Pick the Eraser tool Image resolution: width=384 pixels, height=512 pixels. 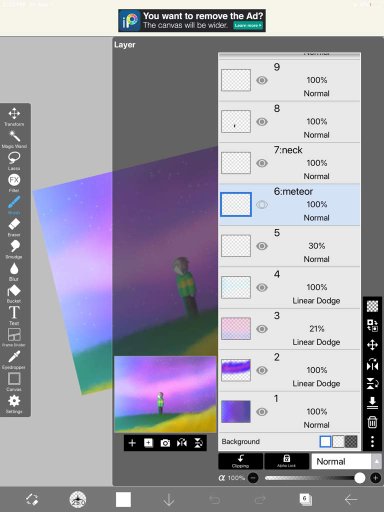coord(14,227)
